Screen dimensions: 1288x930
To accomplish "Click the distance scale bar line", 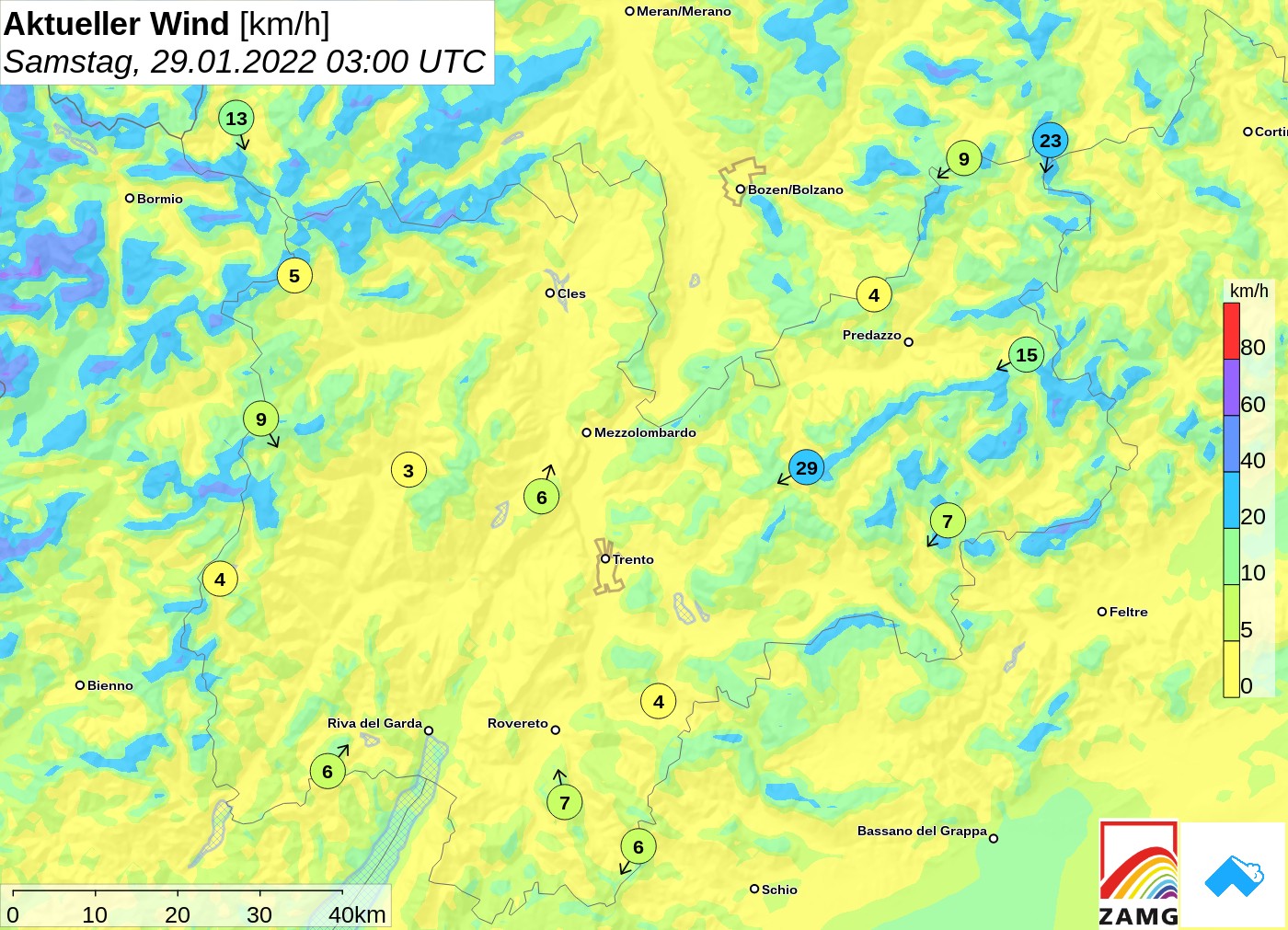I will (178, 890).
